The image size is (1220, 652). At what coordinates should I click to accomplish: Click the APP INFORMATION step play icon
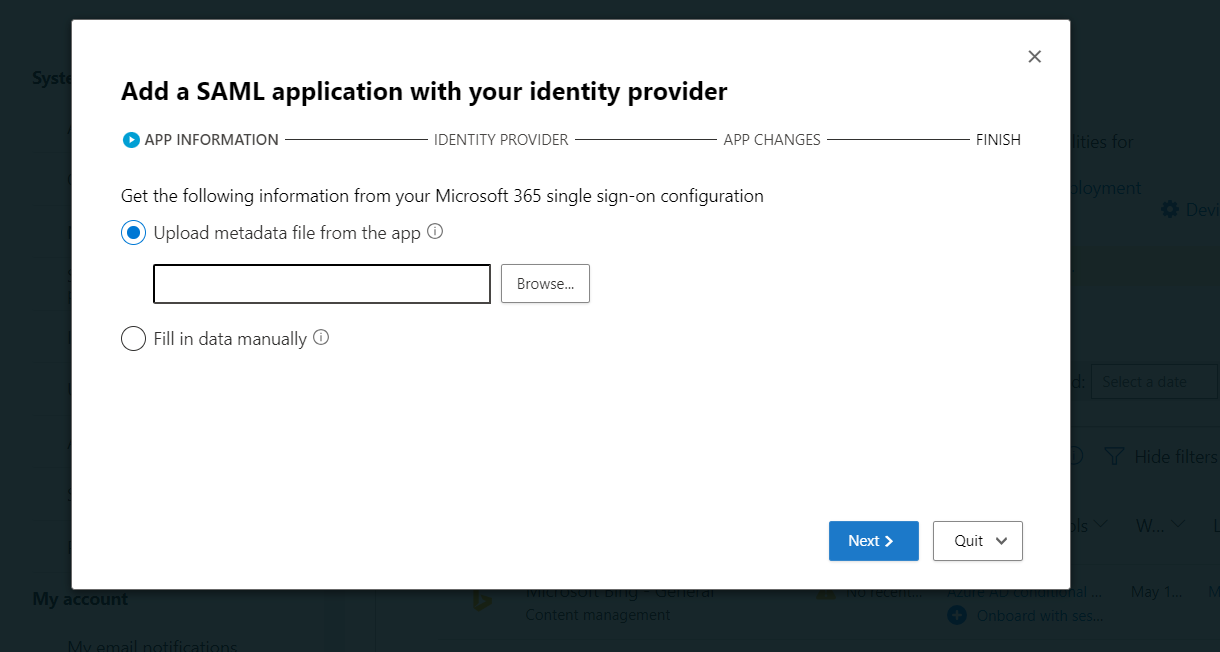point(131,140)
